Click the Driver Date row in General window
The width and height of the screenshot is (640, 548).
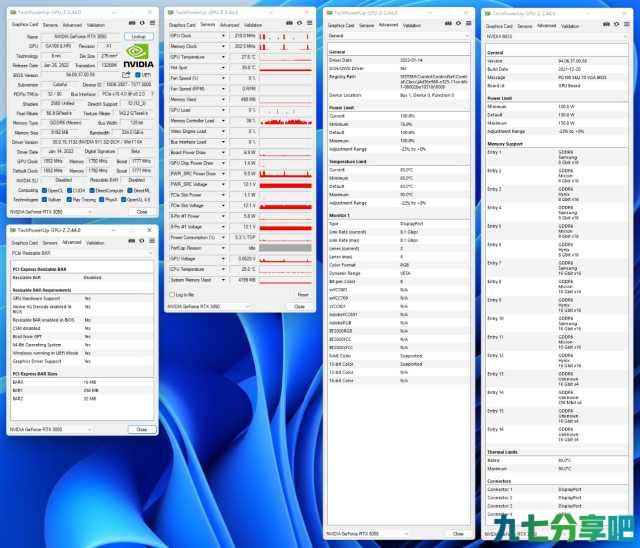(x=399, y=60)
